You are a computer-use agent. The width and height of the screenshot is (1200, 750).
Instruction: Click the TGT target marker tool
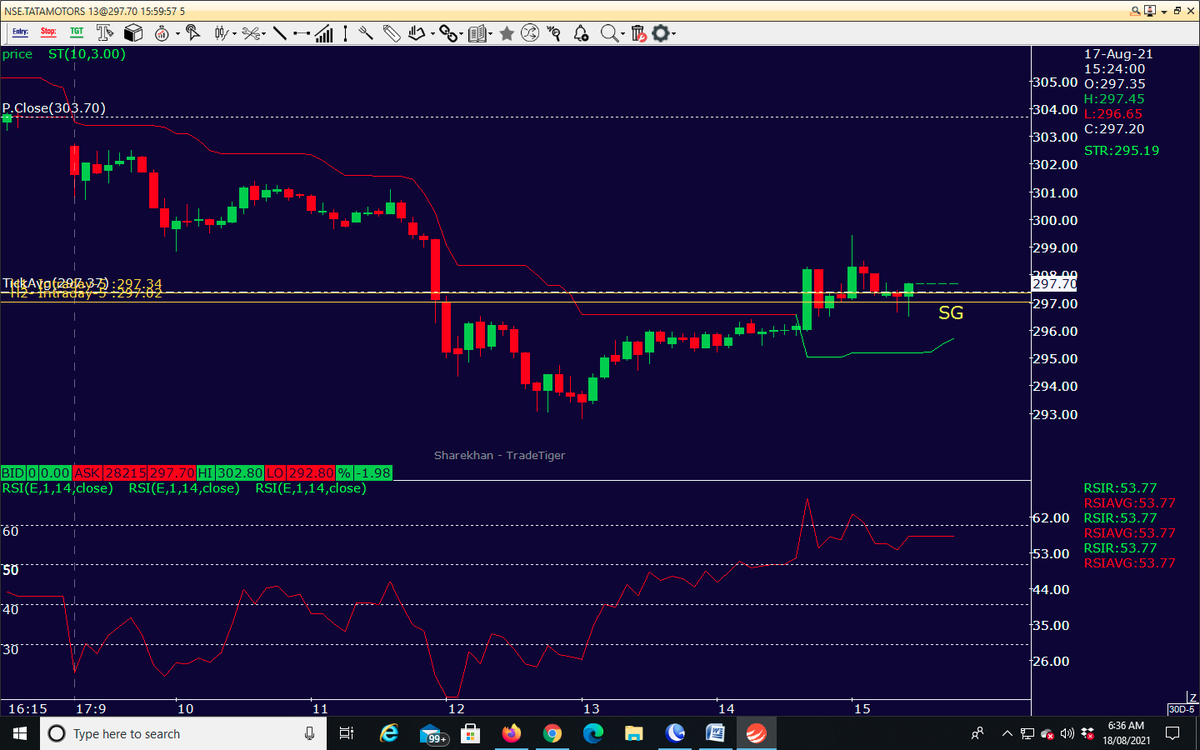click(77, 33)
